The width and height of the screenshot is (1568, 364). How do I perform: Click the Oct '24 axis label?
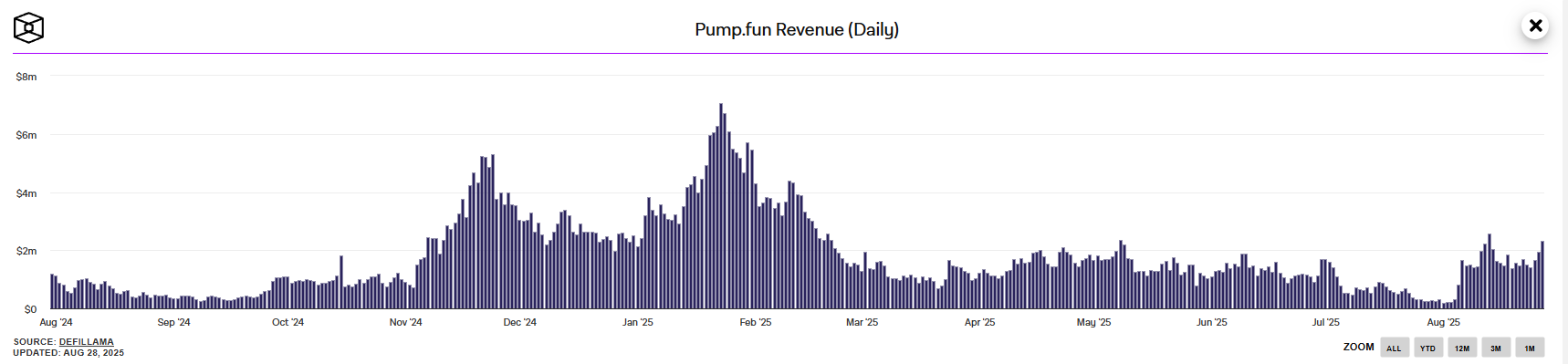point(287,322)
